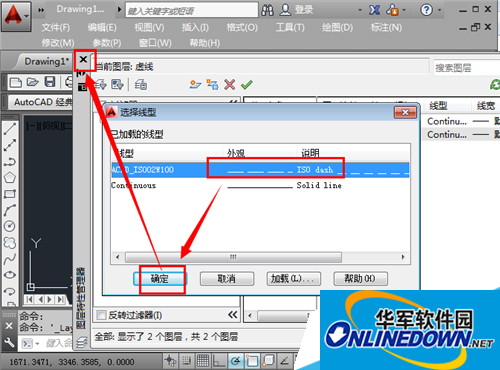Click 加载(L)... button to load linetypes
500x370 pixels.
[293, 279]
